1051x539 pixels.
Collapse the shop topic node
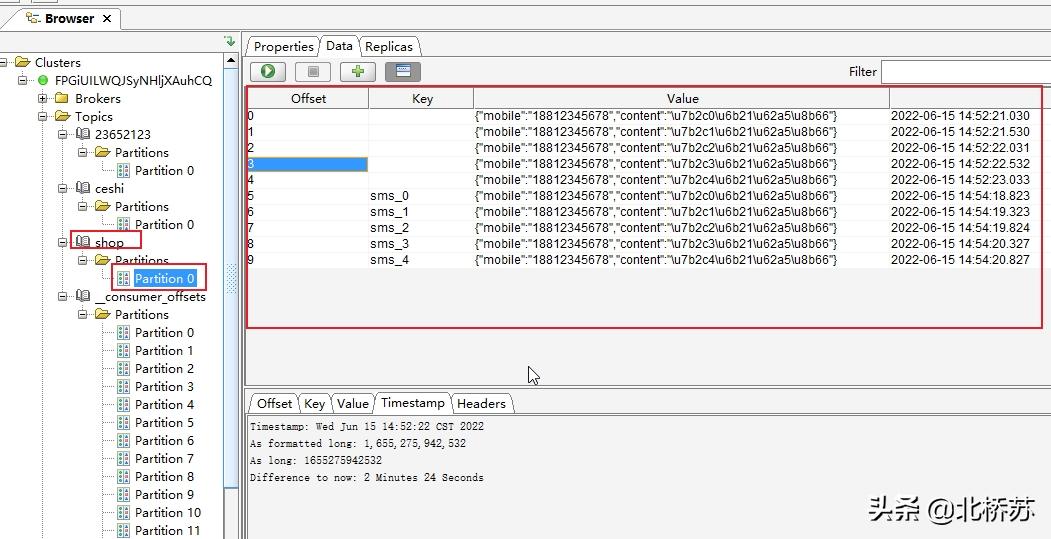point(62,243)
